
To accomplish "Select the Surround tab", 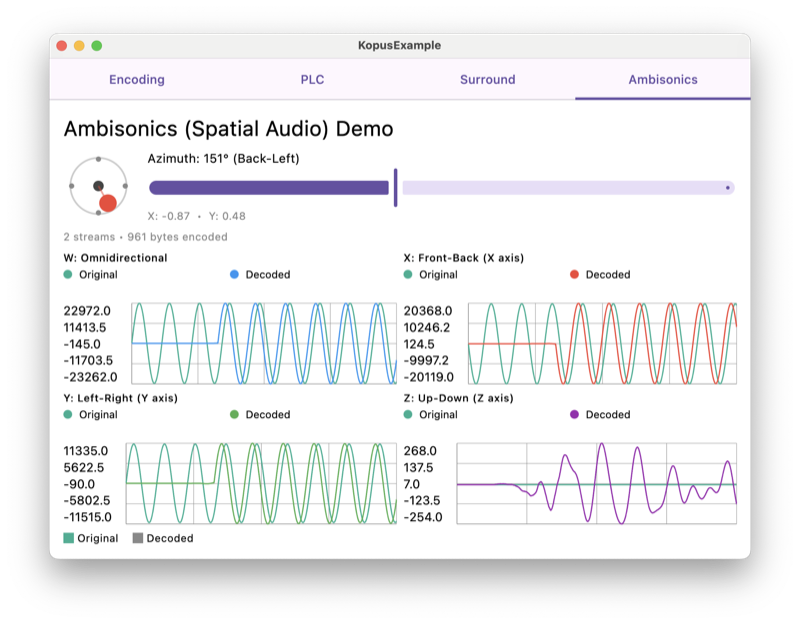I will coord(487,79).
